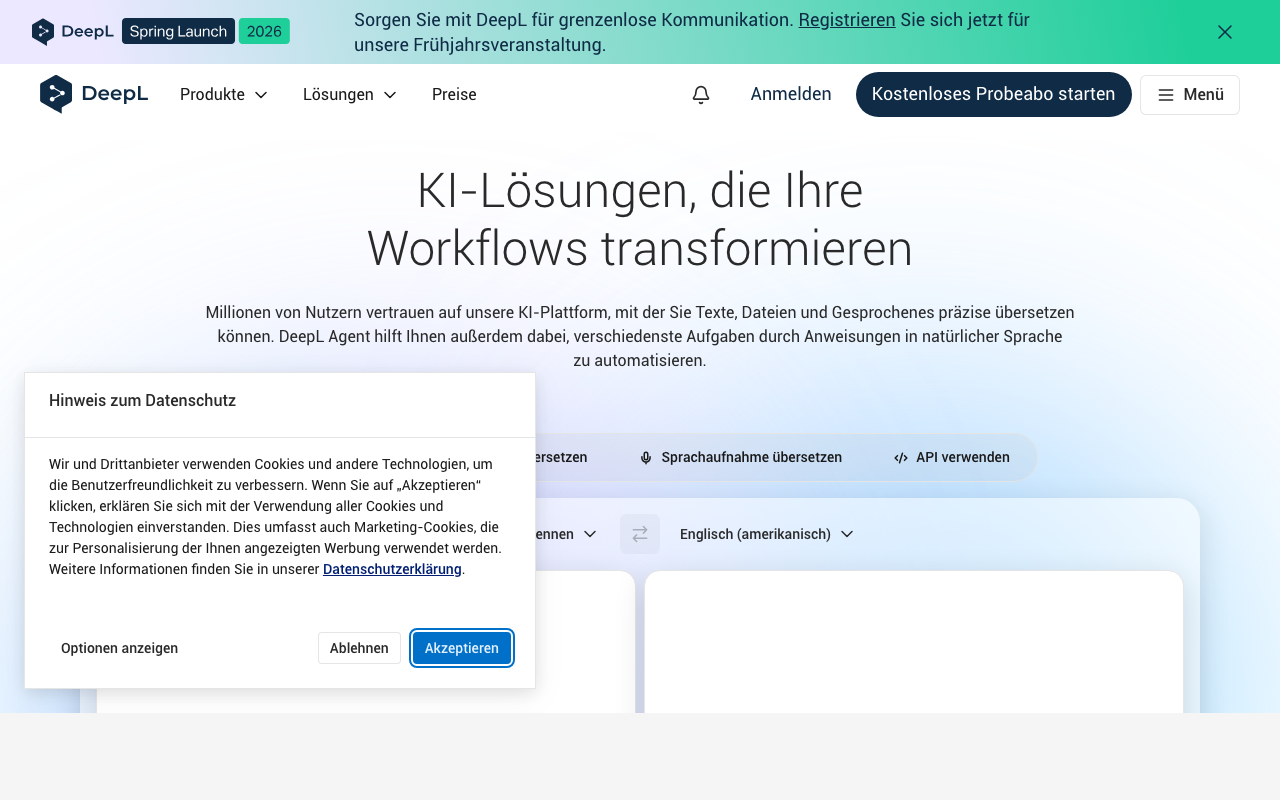The width and height of the screenshot is (1280, 800).
Task: Select the microphone icon for Sprachaufnahme übersetzen
Action: click(645, 457)
